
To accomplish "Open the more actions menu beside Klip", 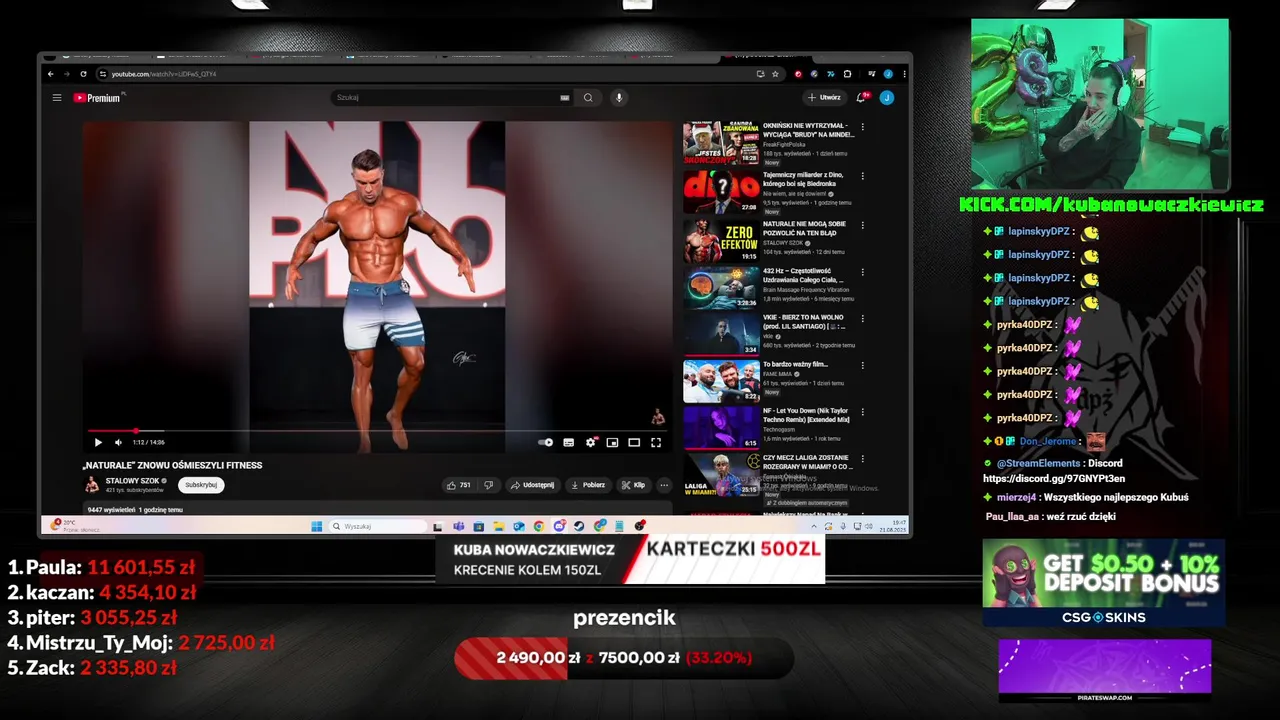I will click(664, 485).
